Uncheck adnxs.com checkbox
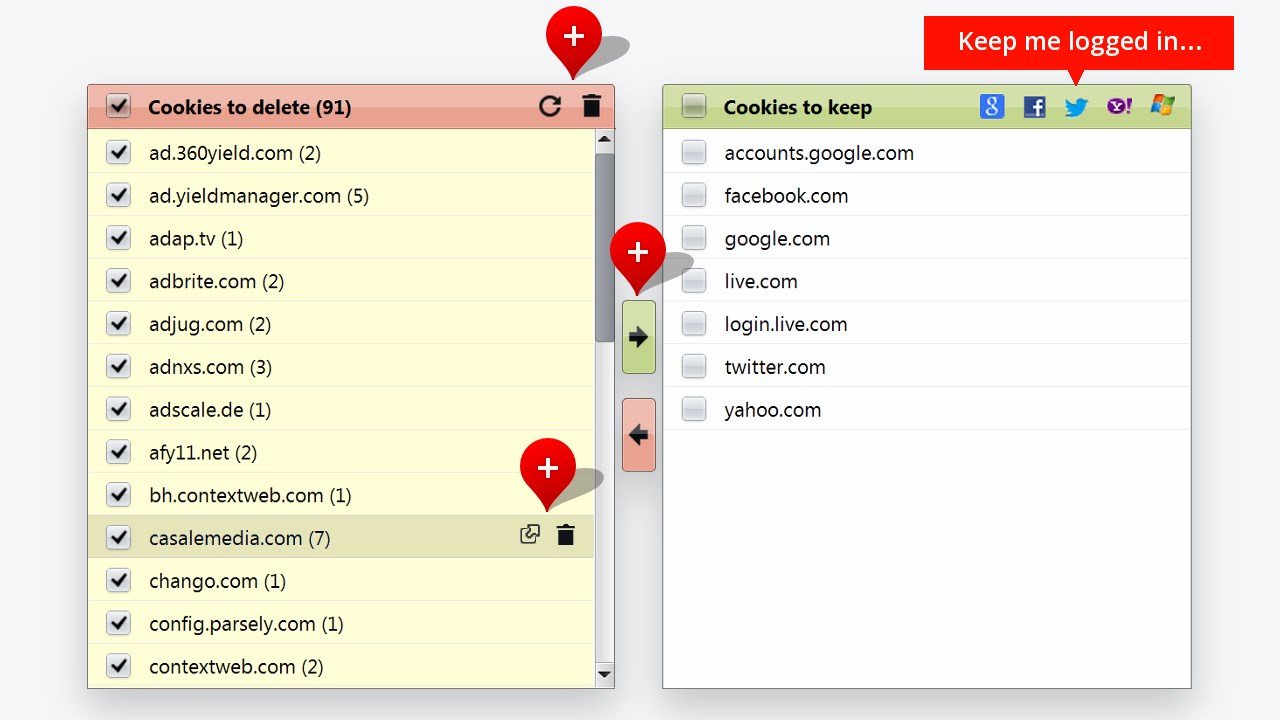This screenshot has height=720, width=1280. (x=119, y=367)
